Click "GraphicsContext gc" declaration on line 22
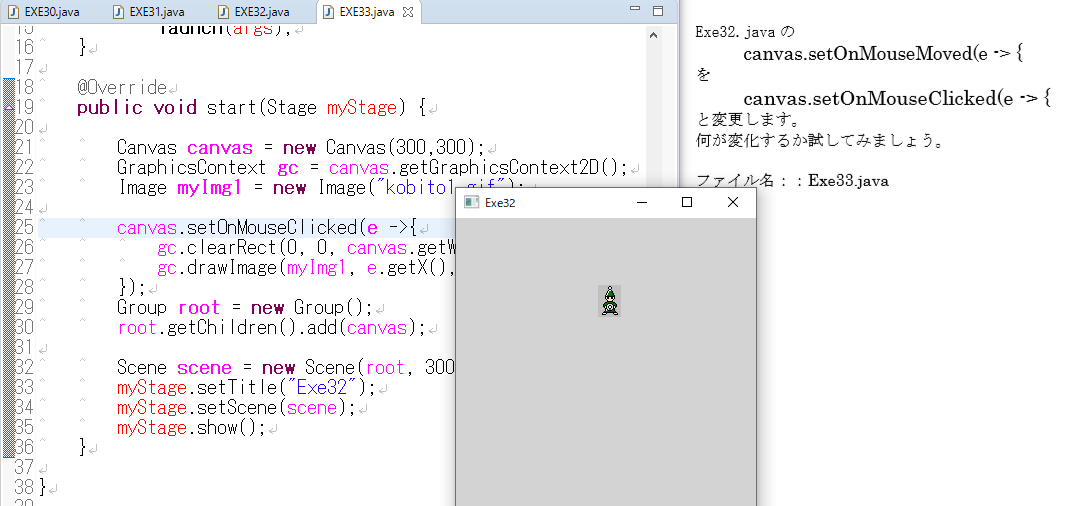 pyautogui.click(x=207, y=168)
